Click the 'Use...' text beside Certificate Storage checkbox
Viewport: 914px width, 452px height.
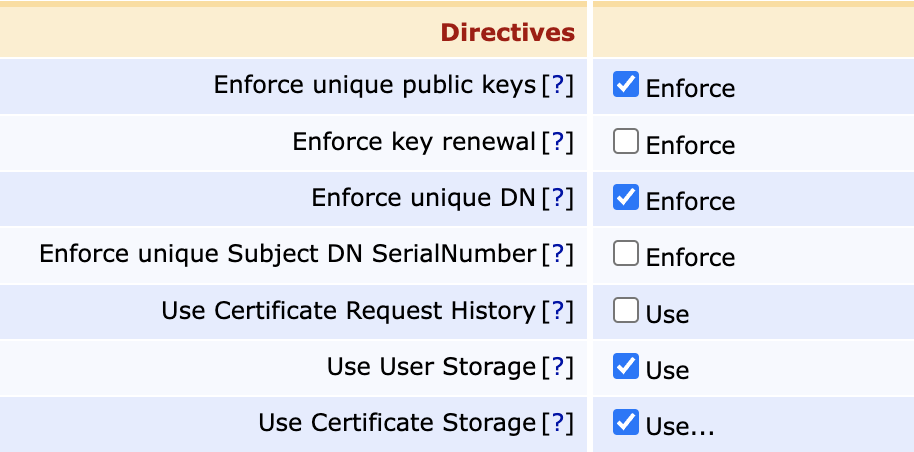click(680, 426)
